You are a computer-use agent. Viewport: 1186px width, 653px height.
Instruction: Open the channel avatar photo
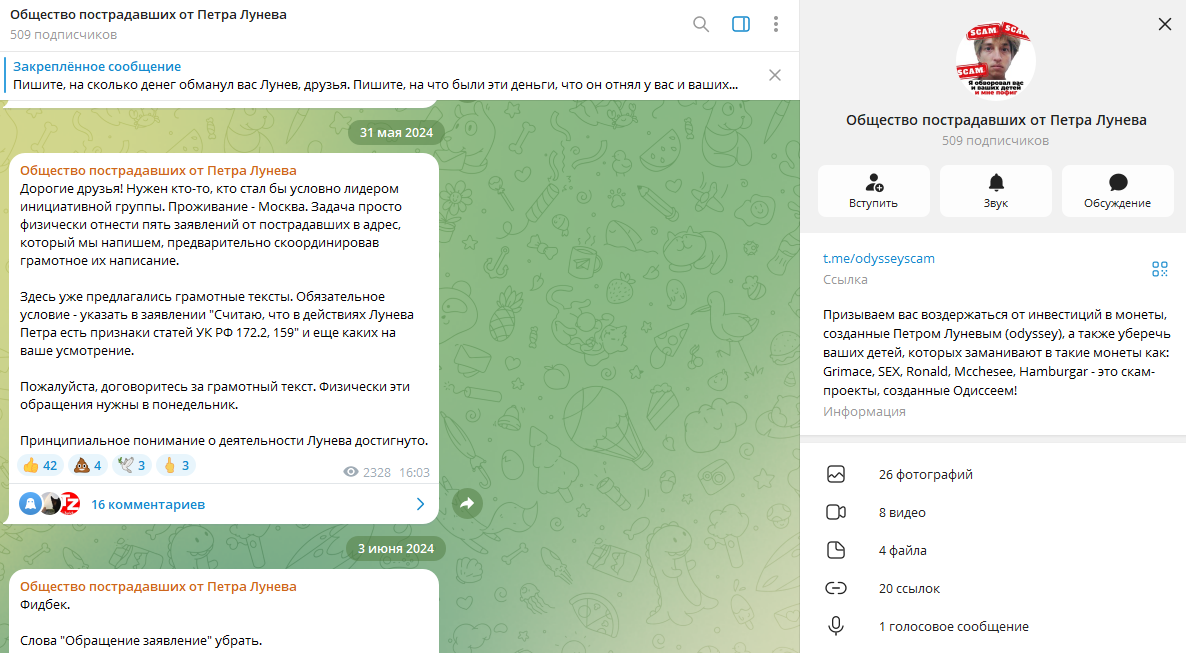(x=995, y=61)
